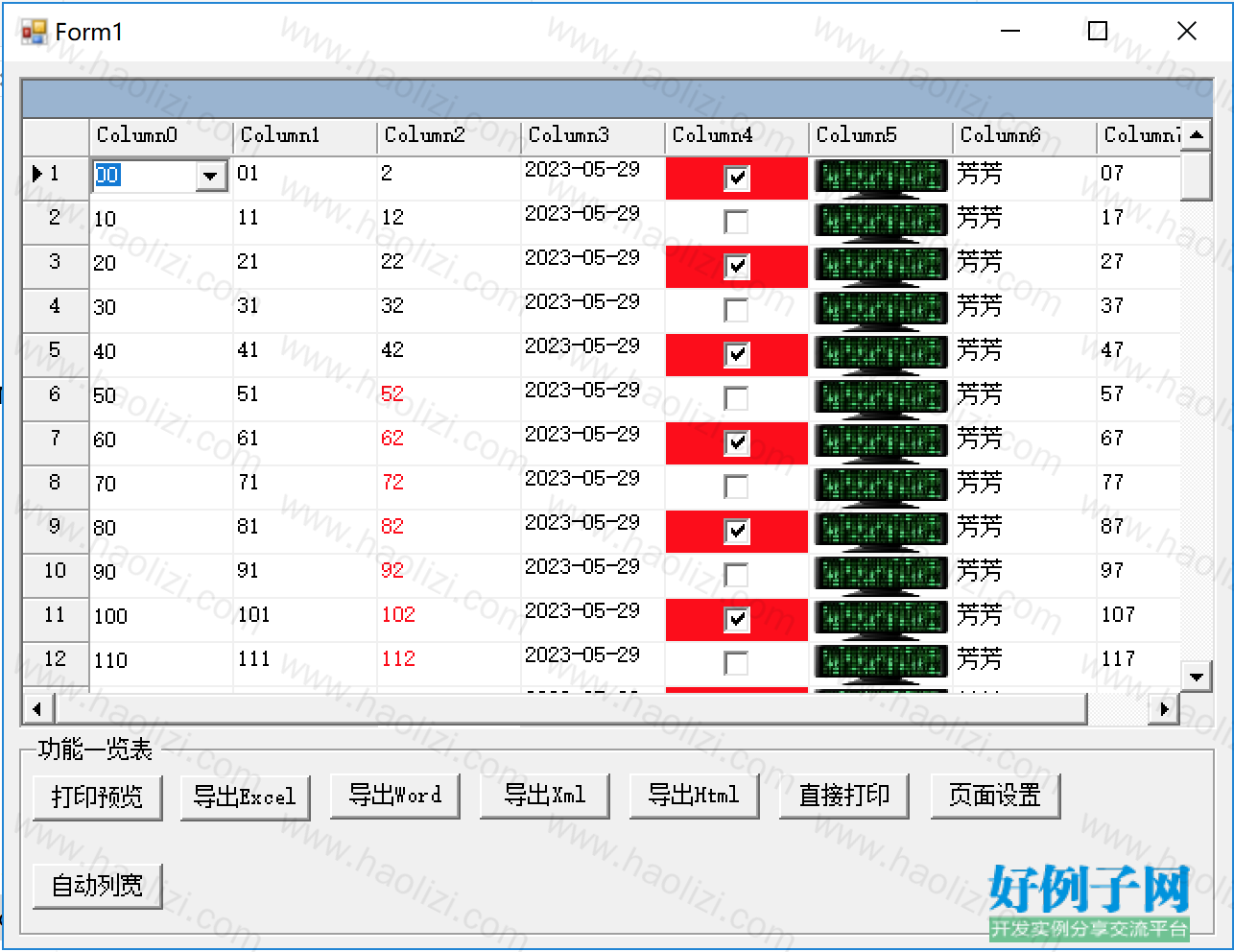This screenshot has height=952, width=1234.
Task: Click the 芳芳 cell in row 7
Action: pos(1025,442)
